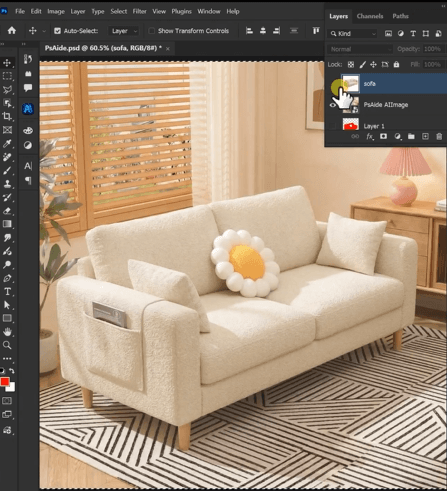Toggle lock transparent pixels
This screenshot has width=447, height=491.
click(x=351, y=64)
